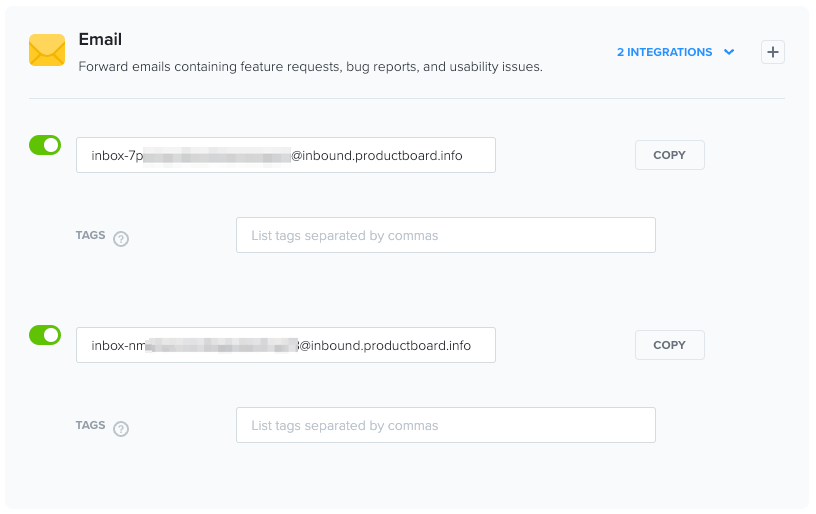The height and width of the screenshot is (514, 816).
Task: Copy the inbox-7p forwarding address
Action: click(x=670, y=155)
